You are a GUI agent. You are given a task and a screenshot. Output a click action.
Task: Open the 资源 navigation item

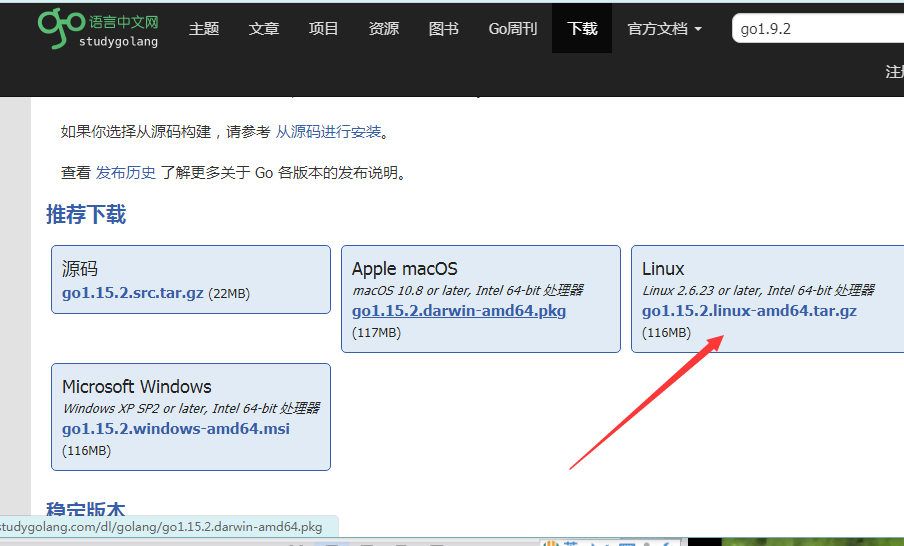[x=384, y=29]
